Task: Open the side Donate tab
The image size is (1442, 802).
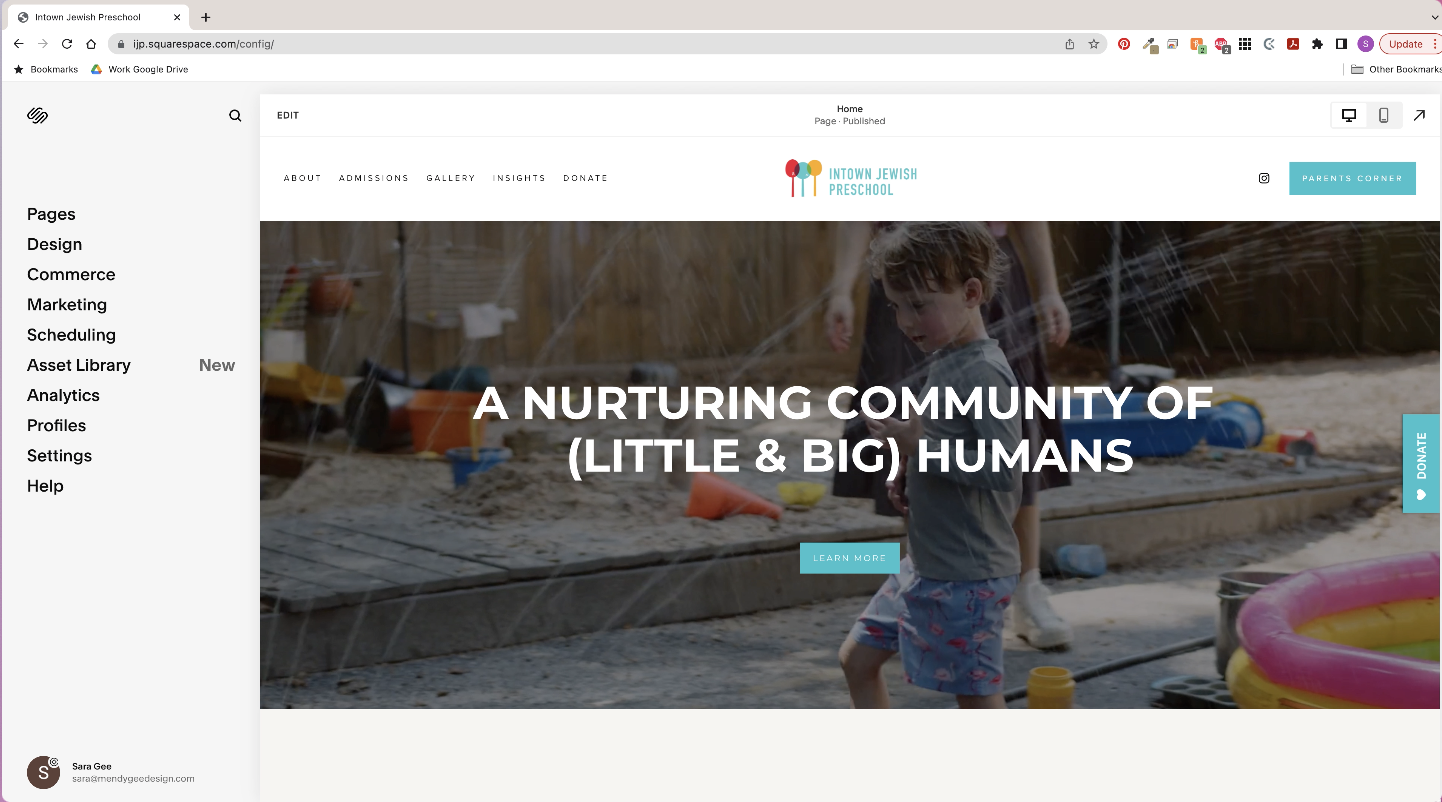Action: [1422, 464]
